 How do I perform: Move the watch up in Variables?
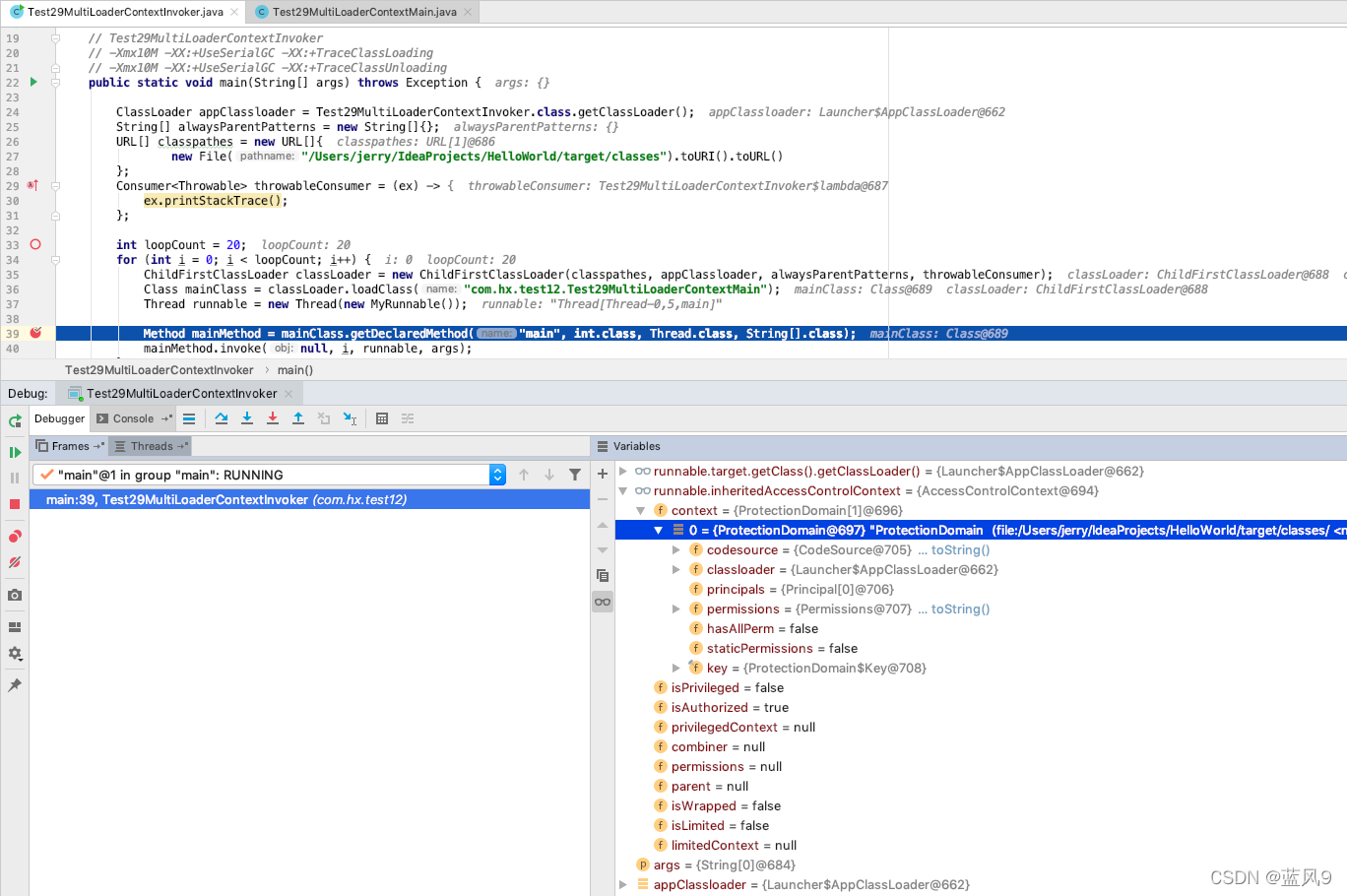point(603,525)
